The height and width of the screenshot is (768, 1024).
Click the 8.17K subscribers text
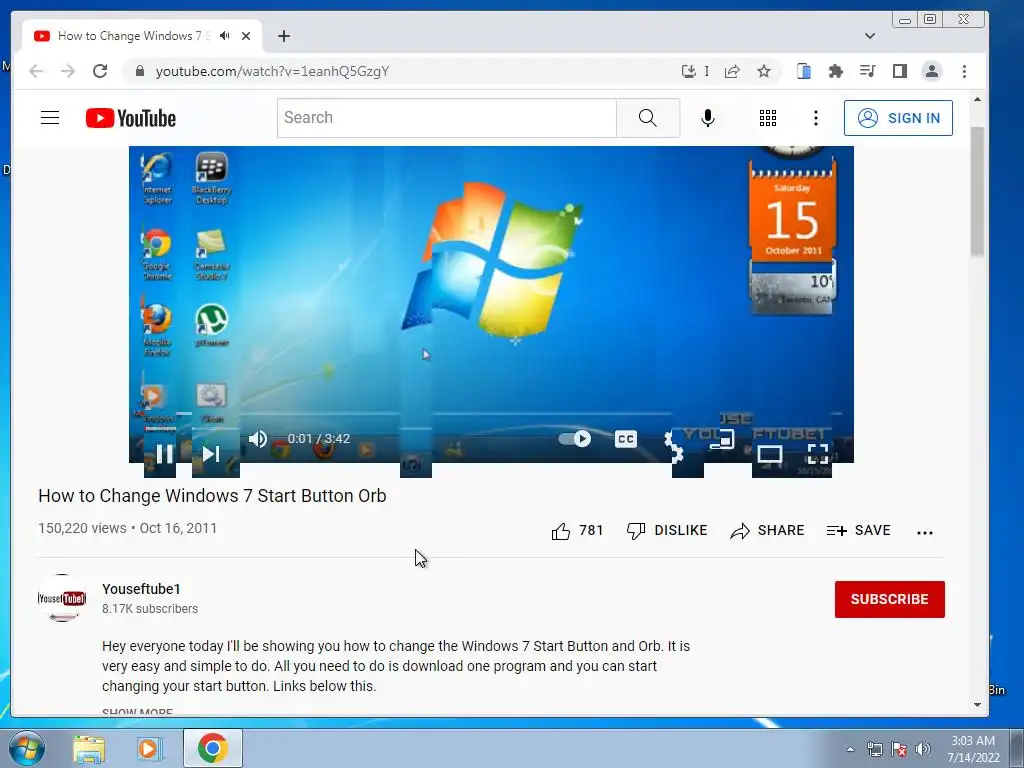point(150,609)
